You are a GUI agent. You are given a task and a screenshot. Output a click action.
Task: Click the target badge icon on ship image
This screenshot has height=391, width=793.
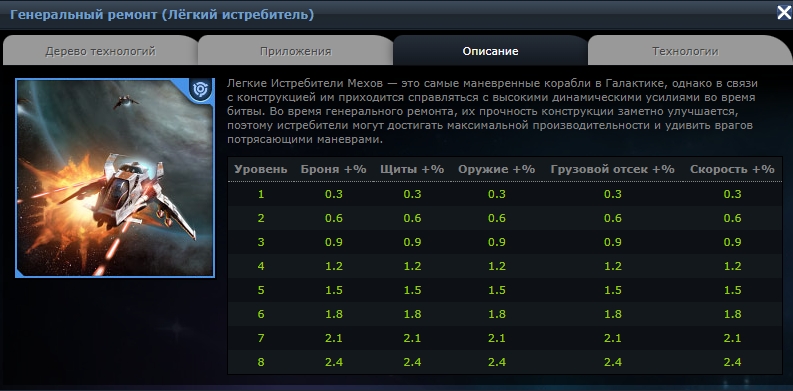coord(200,90)
